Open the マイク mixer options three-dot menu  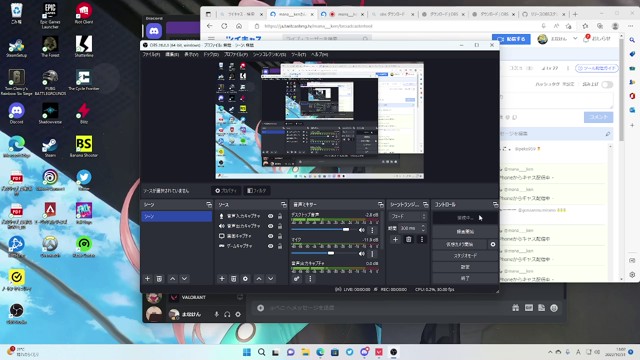[372, 253]
